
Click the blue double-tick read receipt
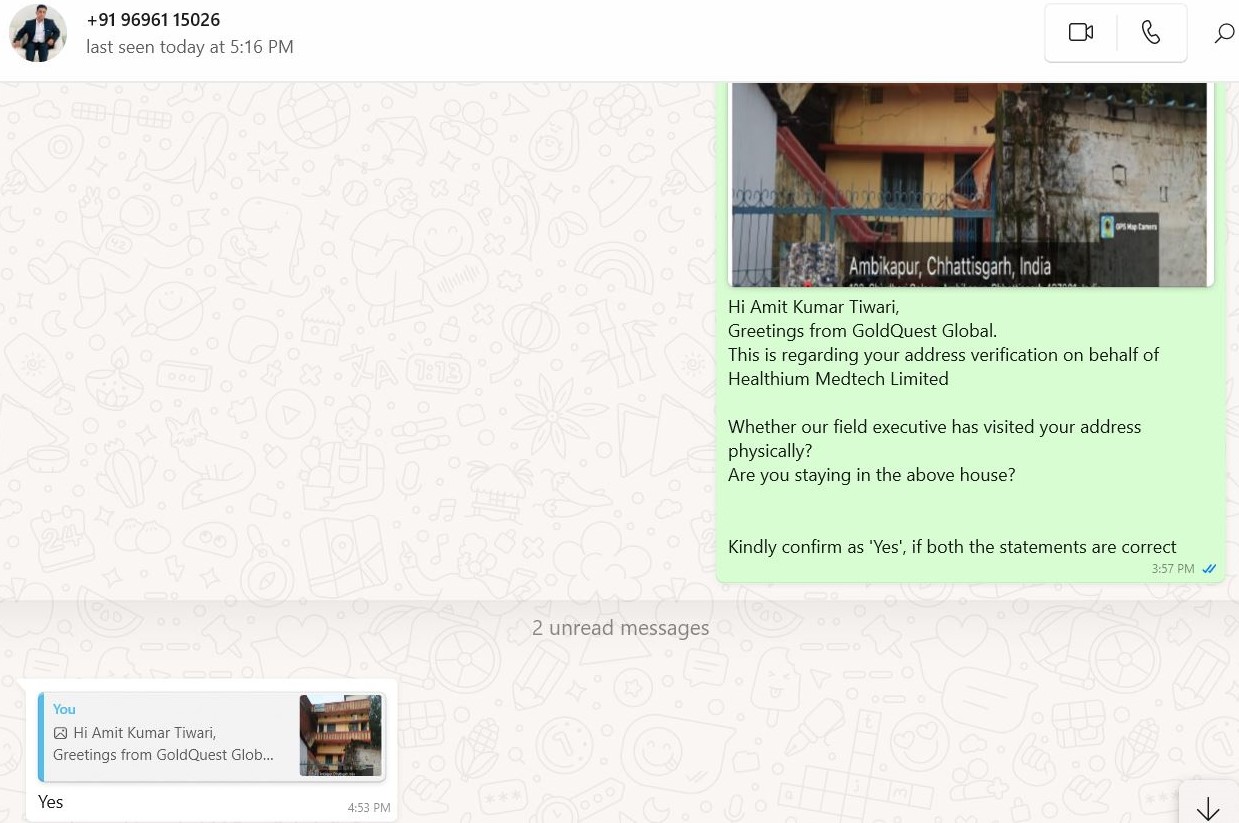[1209, 569]
